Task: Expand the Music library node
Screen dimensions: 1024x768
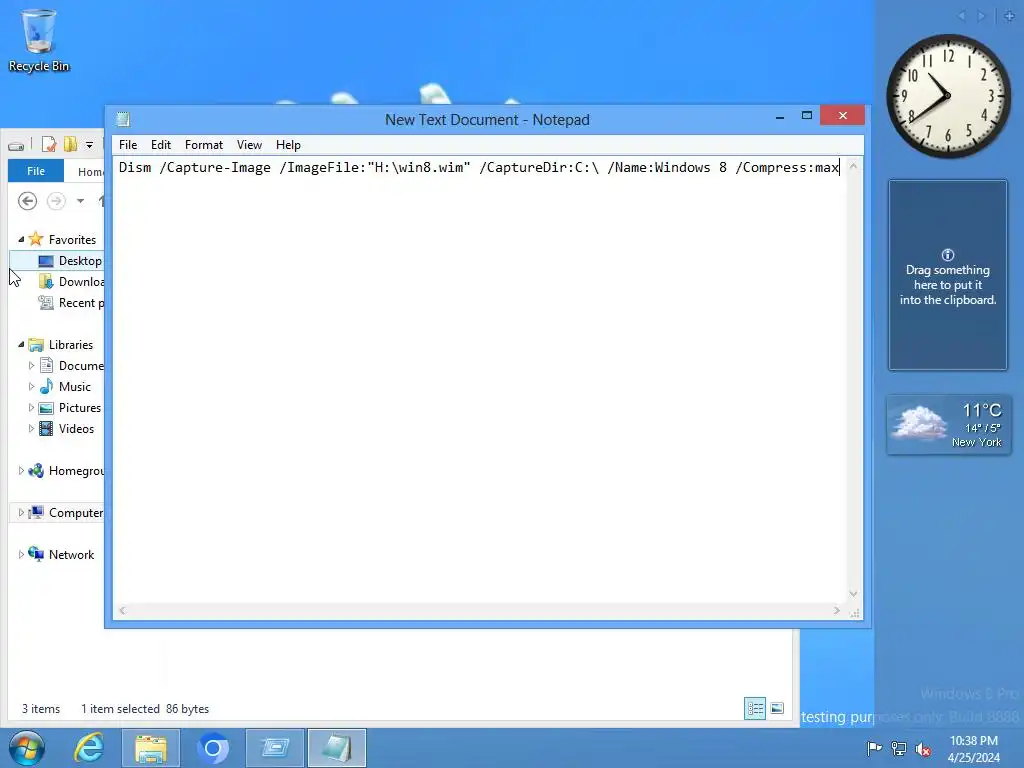Action: point(31,387)
